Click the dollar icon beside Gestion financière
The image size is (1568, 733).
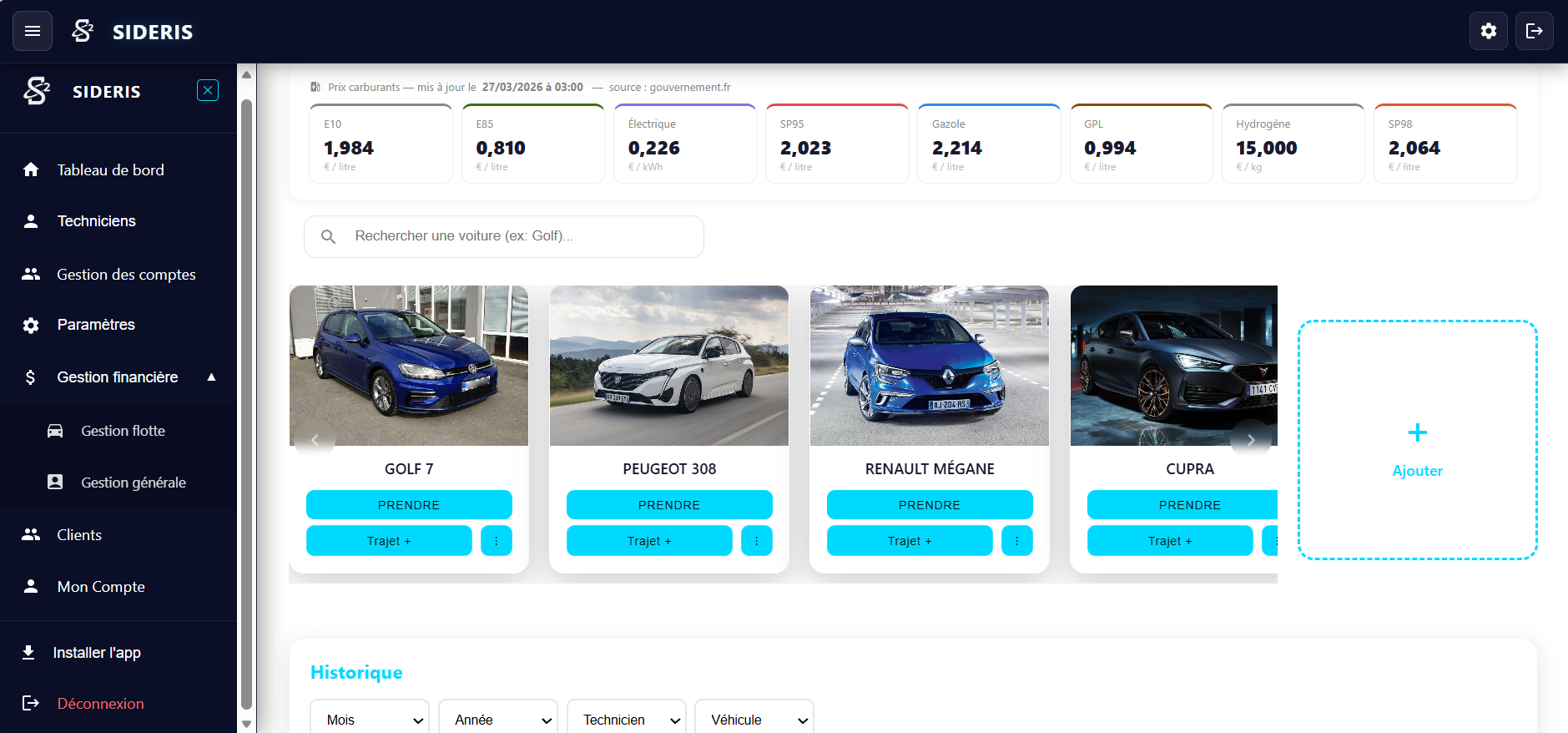click(31, 377)
